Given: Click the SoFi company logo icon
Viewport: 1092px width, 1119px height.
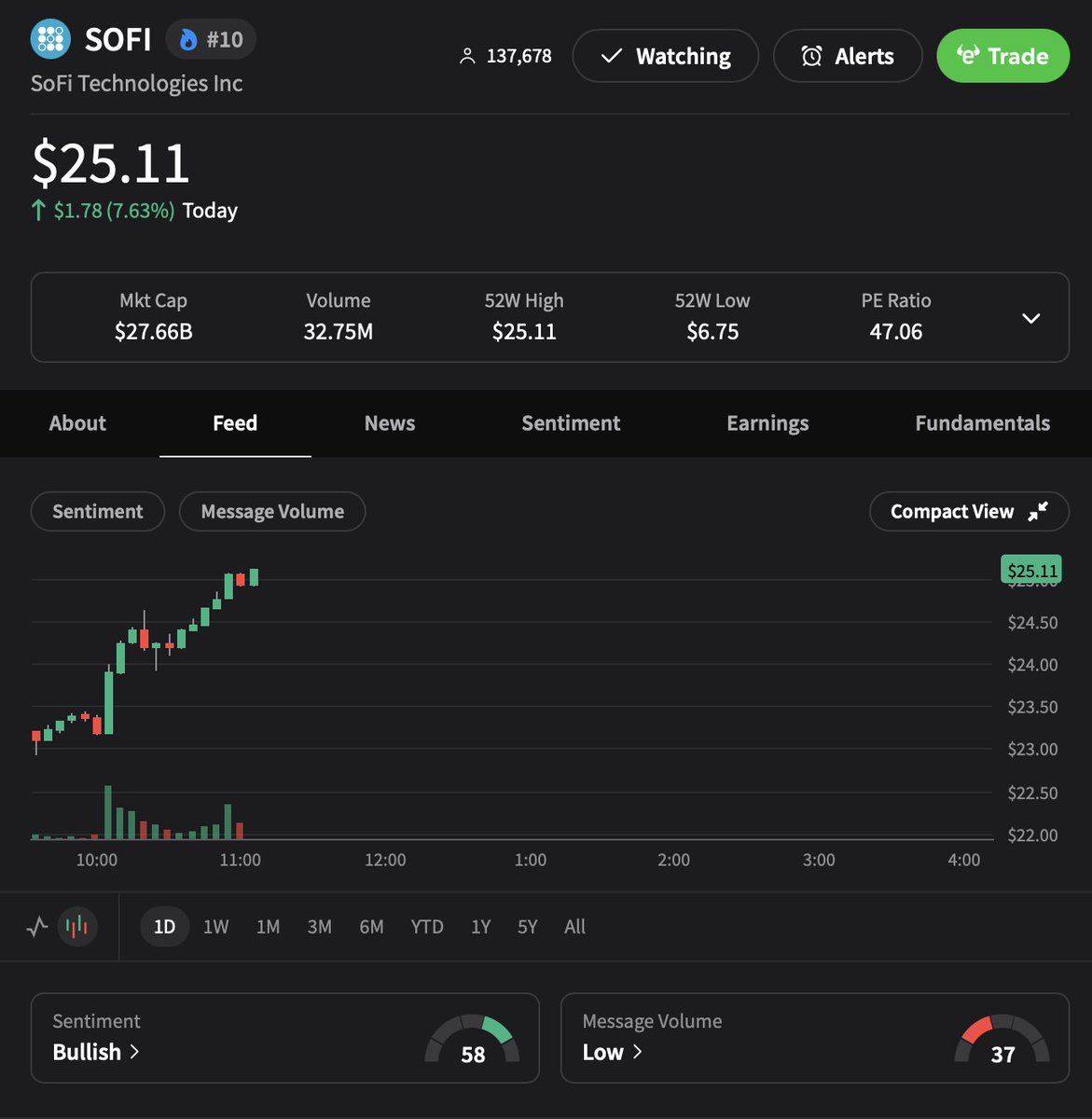Looking at the screenshot, I should 49,39.
